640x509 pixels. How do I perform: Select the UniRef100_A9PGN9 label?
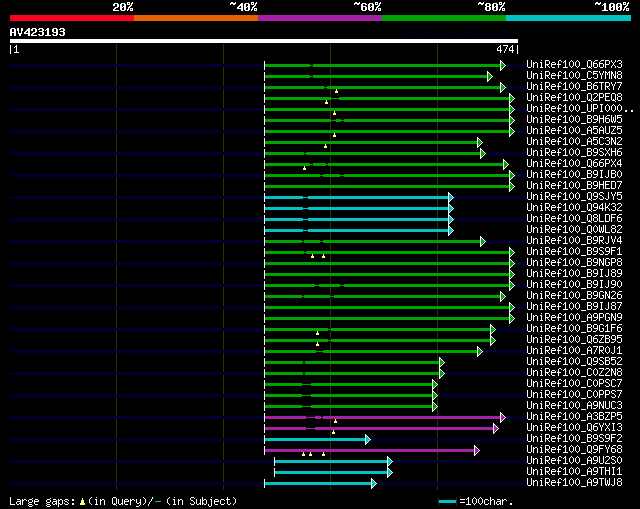click(574, 318)
